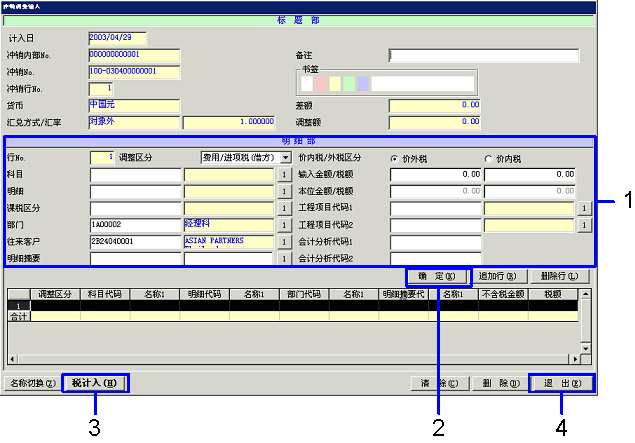Click lookup button for 明细摘要 row
The image size is (635, 443).
pyautogui.click(x=284, y=259)
